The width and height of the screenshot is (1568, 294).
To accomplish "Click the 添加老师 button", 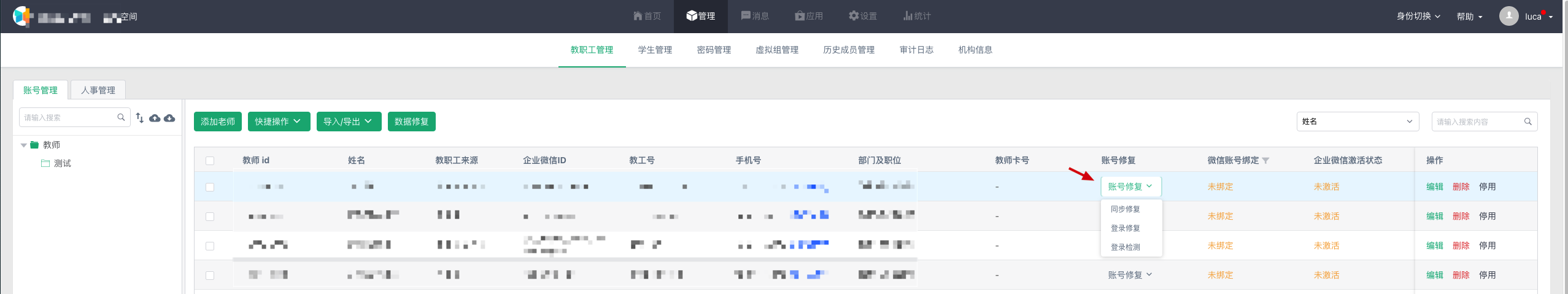I will click(218, 122).
